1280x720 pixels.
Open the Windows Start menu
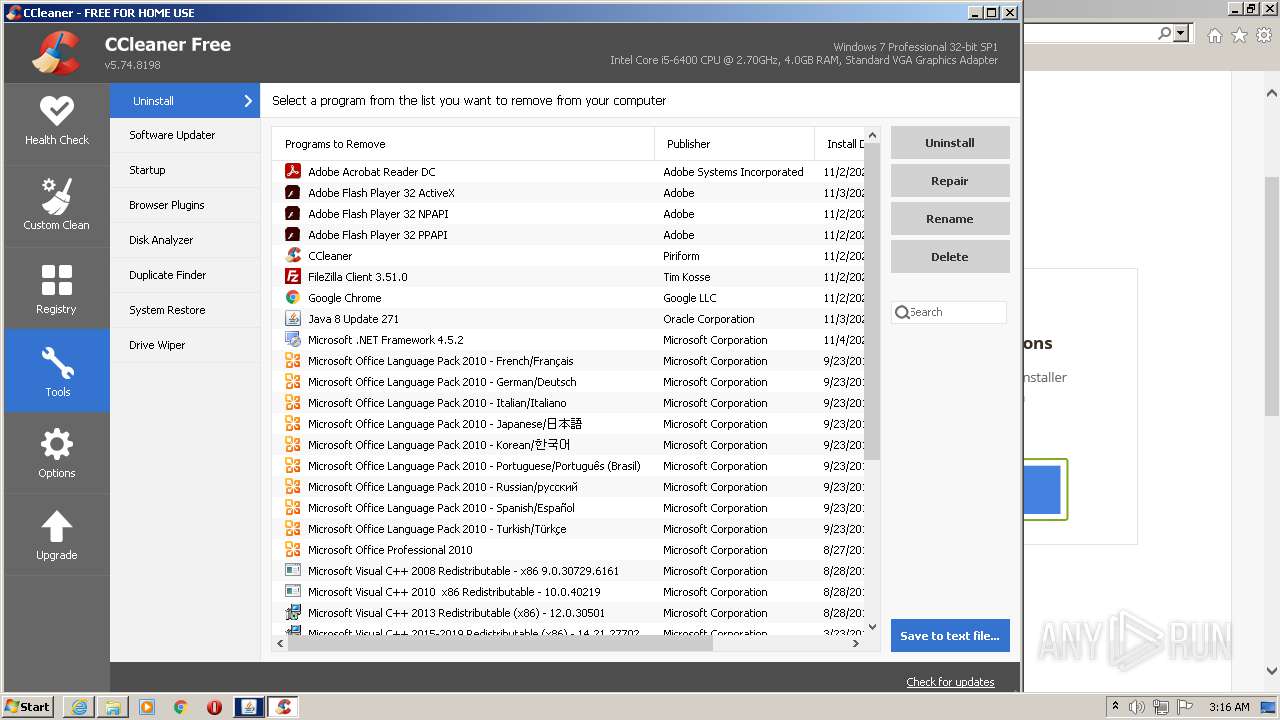[x=29, y=707]
